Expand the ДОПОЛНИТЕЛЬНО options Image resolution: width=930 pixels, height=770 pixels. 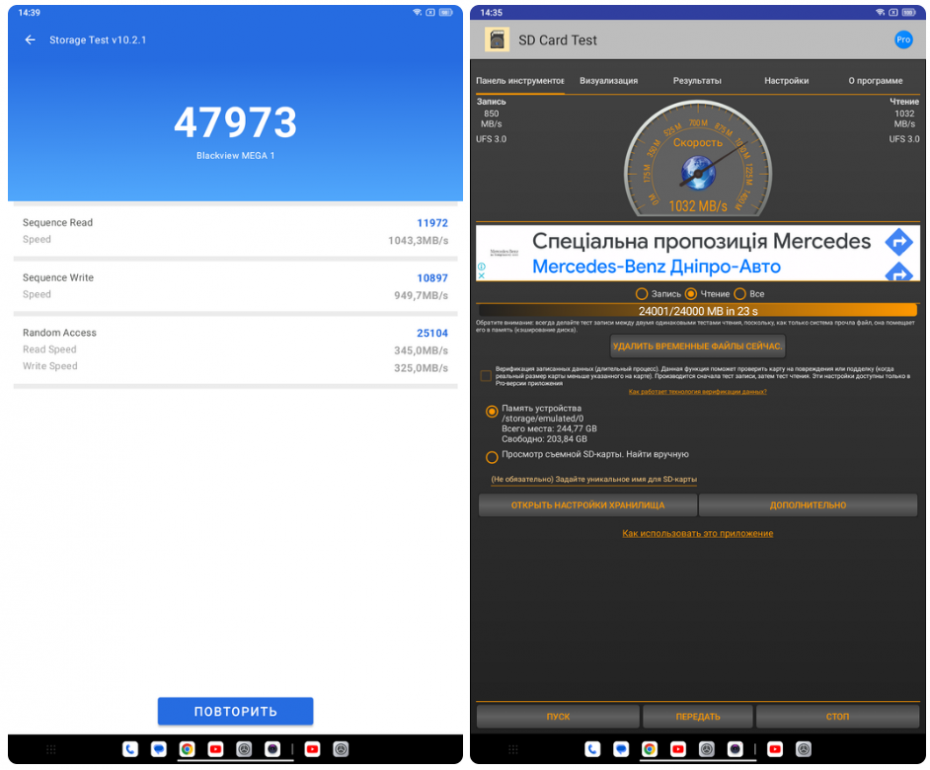click(808, 505)
